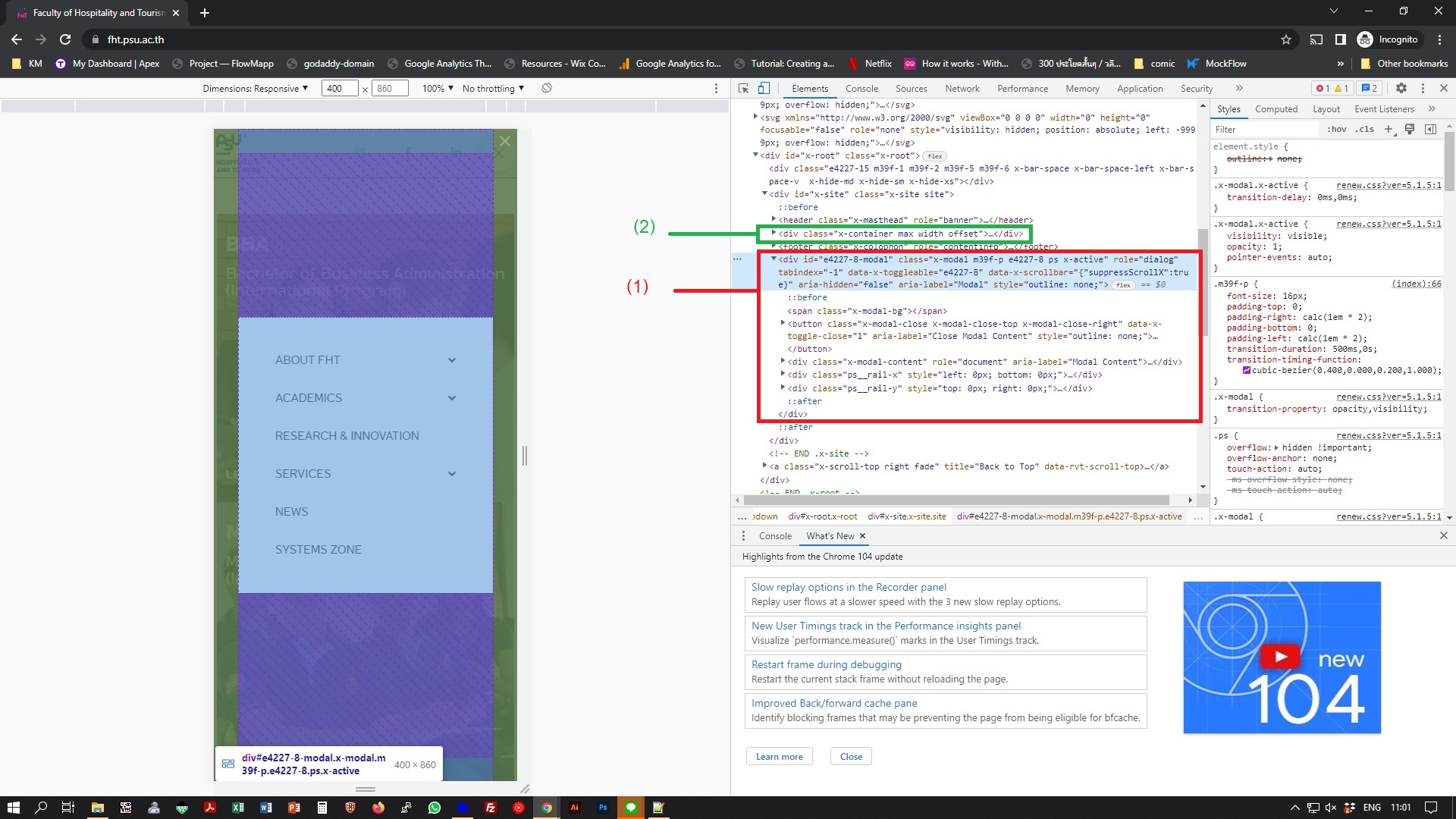Expand the ACADEMICS menu chevron

(452, 398)
